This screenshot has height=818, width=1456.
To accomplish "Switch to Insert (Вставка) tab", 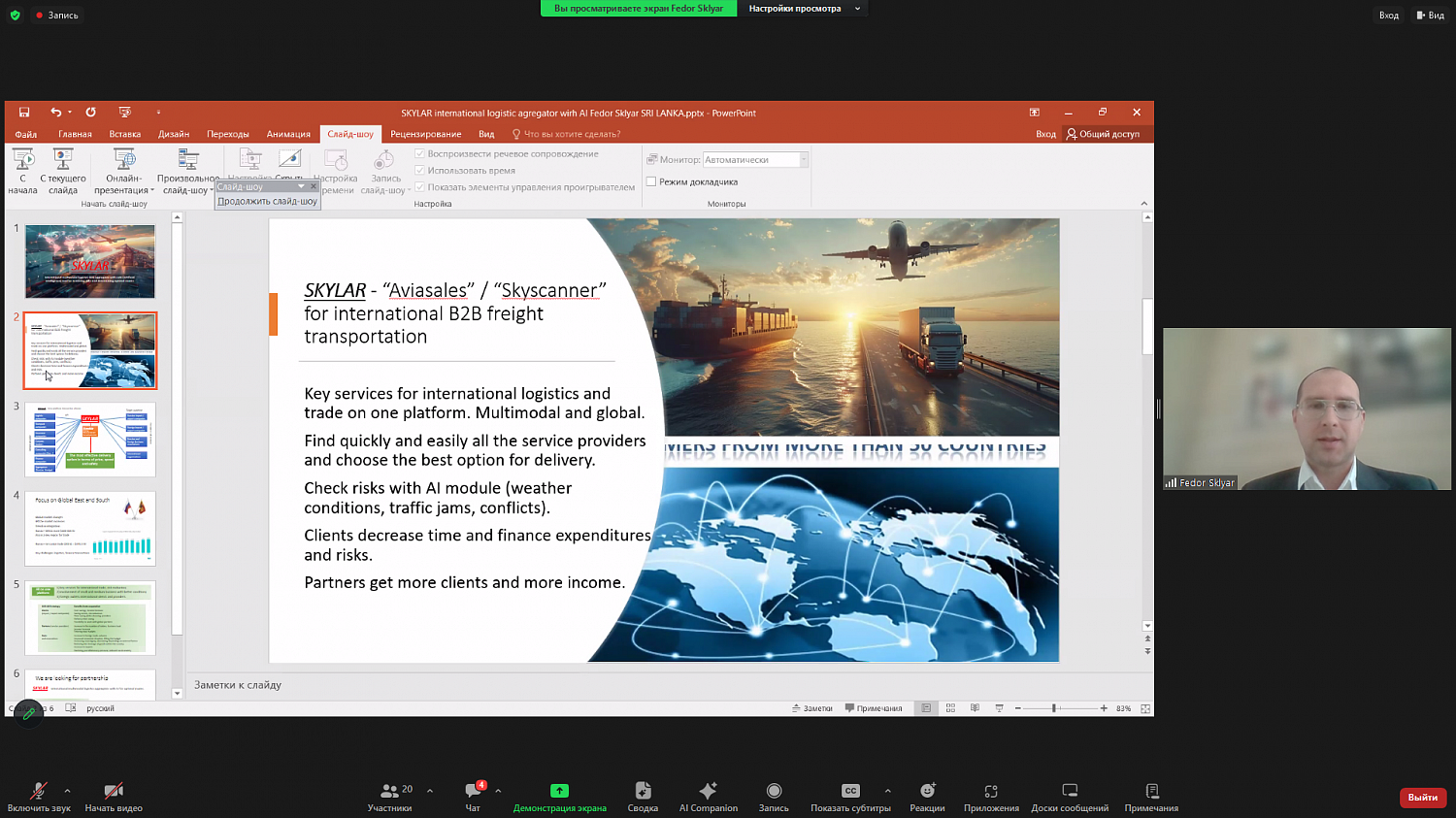I will point(125,134).
